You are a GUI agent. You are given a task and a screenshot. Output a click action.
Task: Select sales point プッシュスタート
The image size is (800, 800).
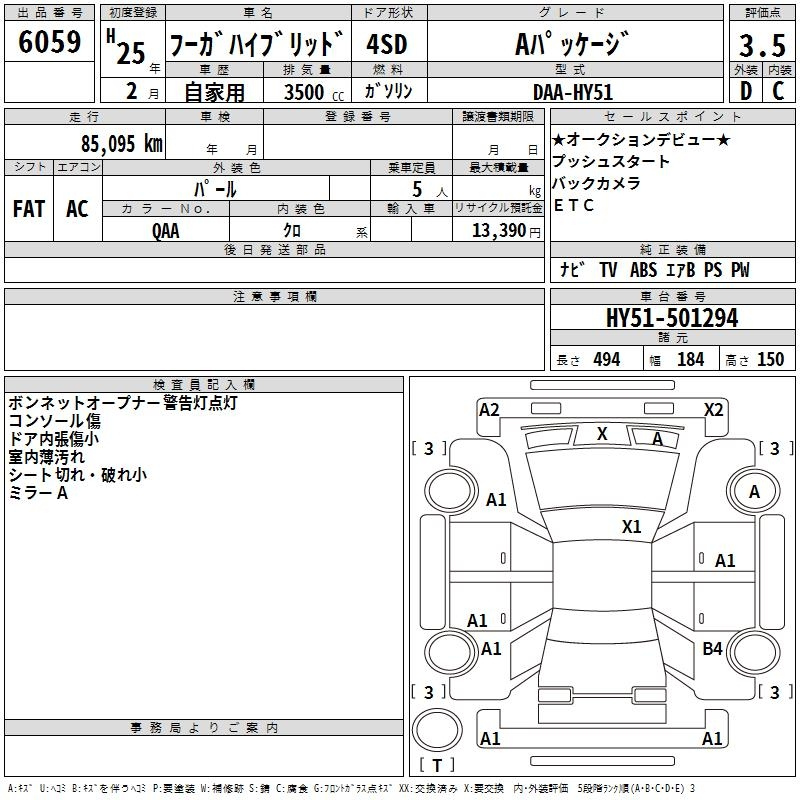(x=611, y=161)
